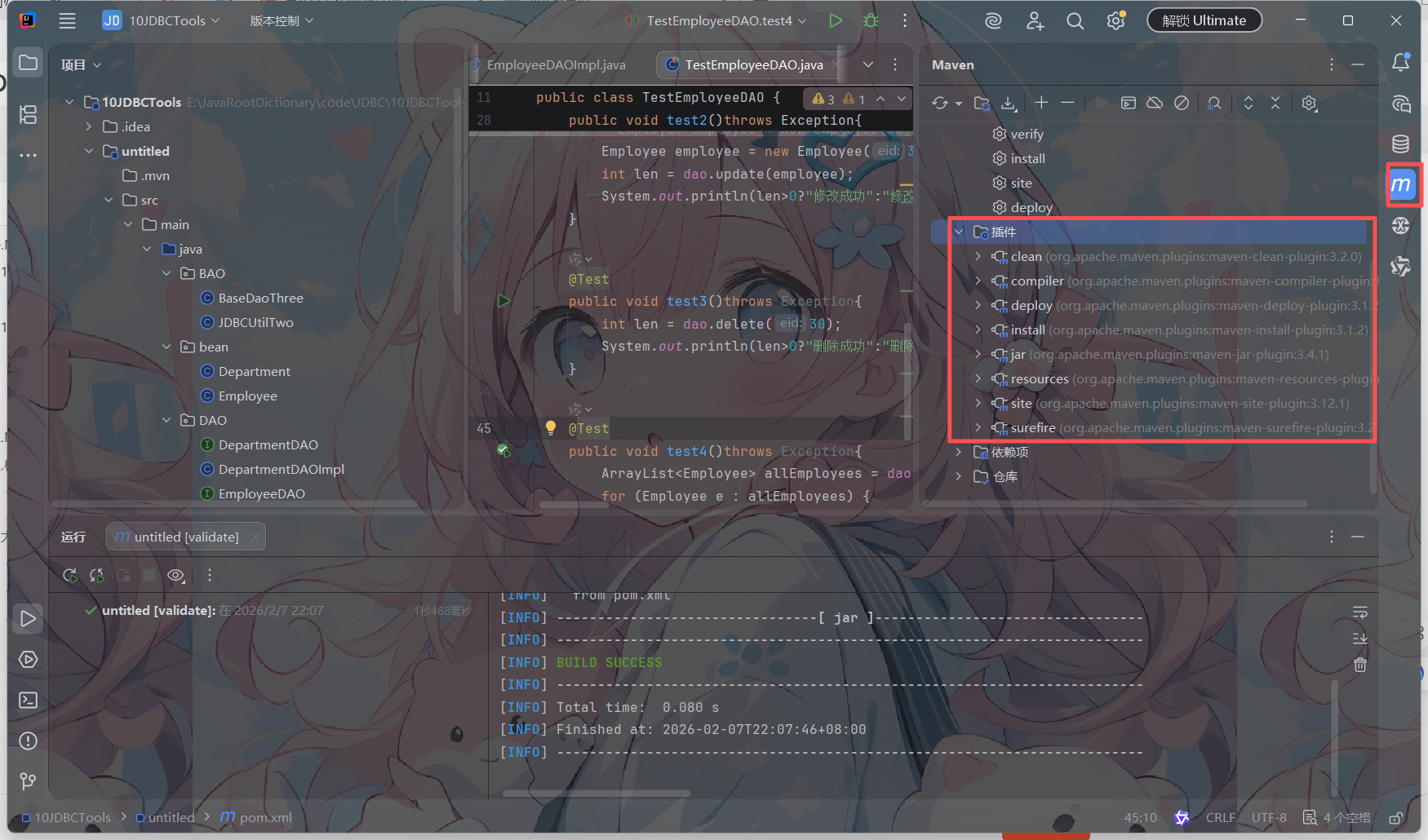This screenshot has width=1428, height=840.
Task: Clear console output with trash icon
Action: coord(1360,665)
